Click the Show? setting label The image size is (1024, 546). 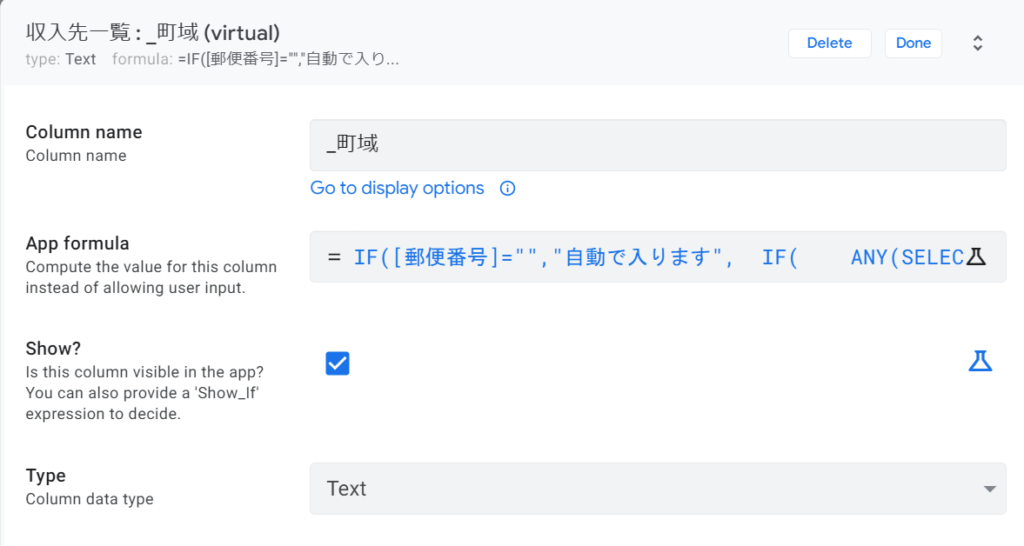click(53, 348)
